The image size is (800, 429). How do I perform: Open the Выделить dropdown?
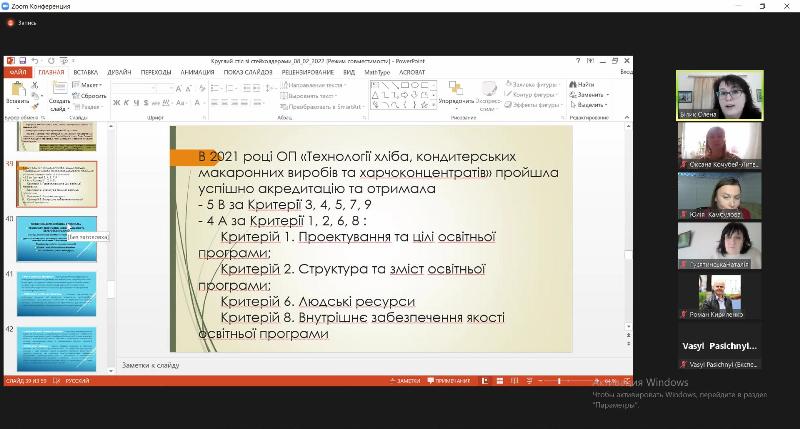pos(589,105)
